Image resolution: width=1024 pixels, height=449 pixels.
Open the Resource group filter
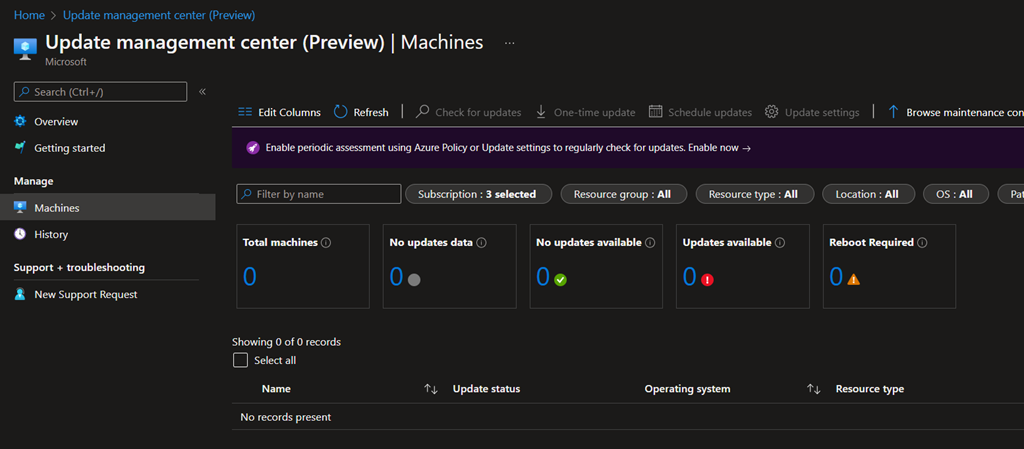pyautogui.click(x=621, y=194)
